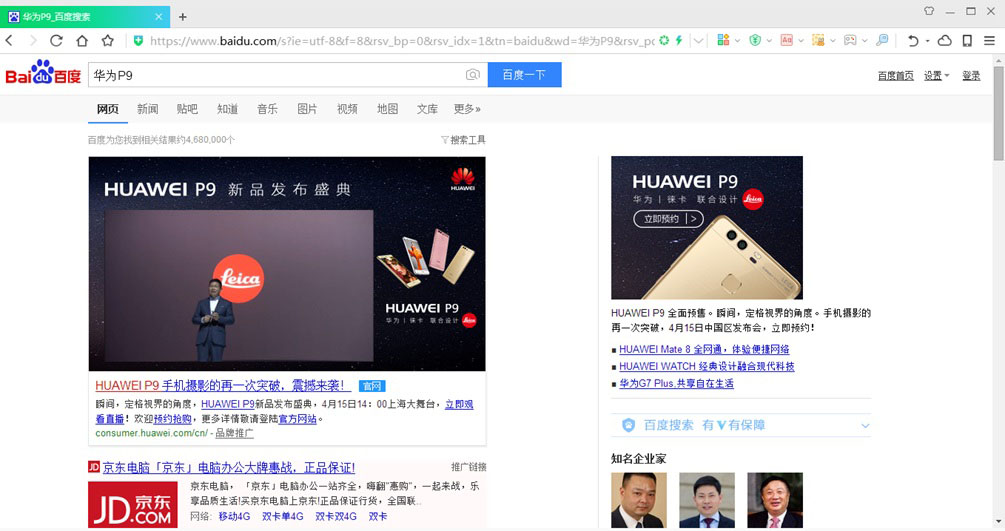Click the 立即预约 button in the right ad
The width and height of the screenshot is (1005, 531).
point(669,219)
